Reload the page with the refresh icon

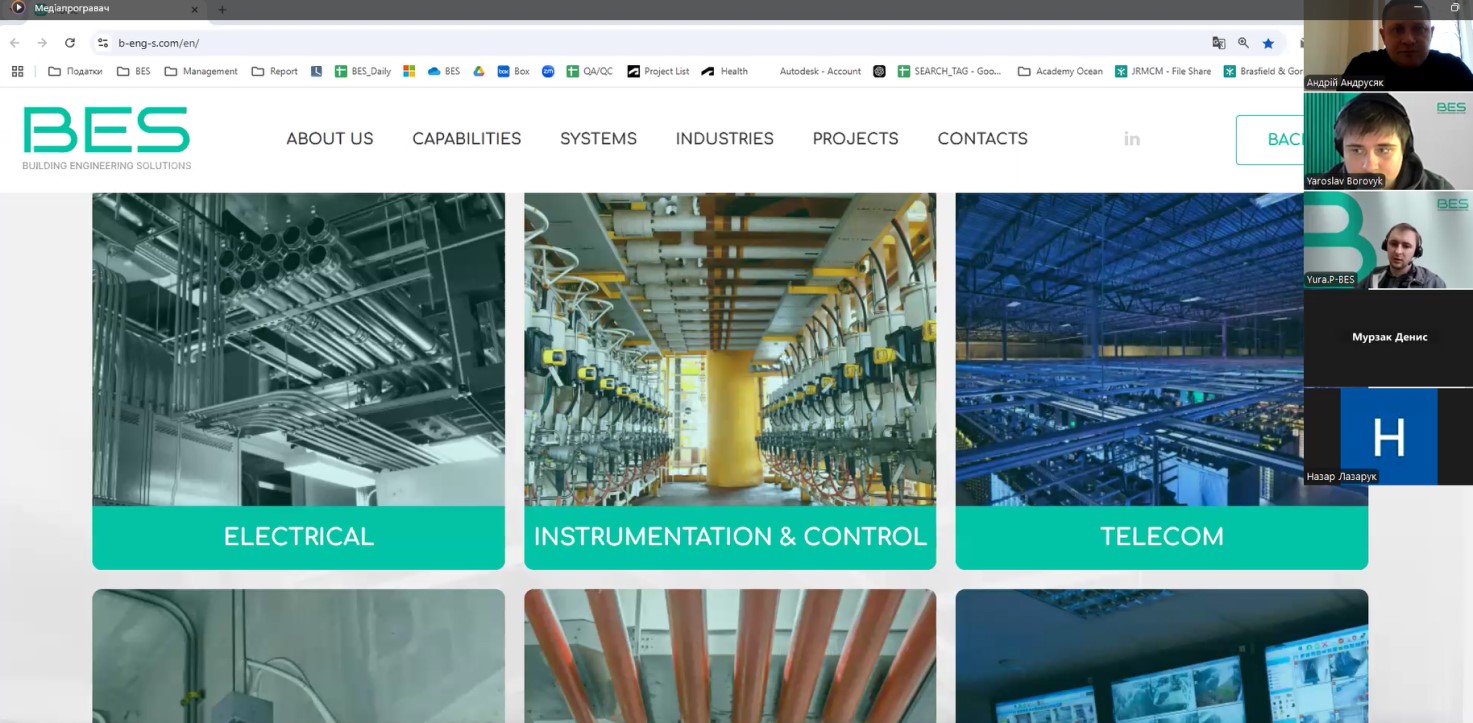70,43
